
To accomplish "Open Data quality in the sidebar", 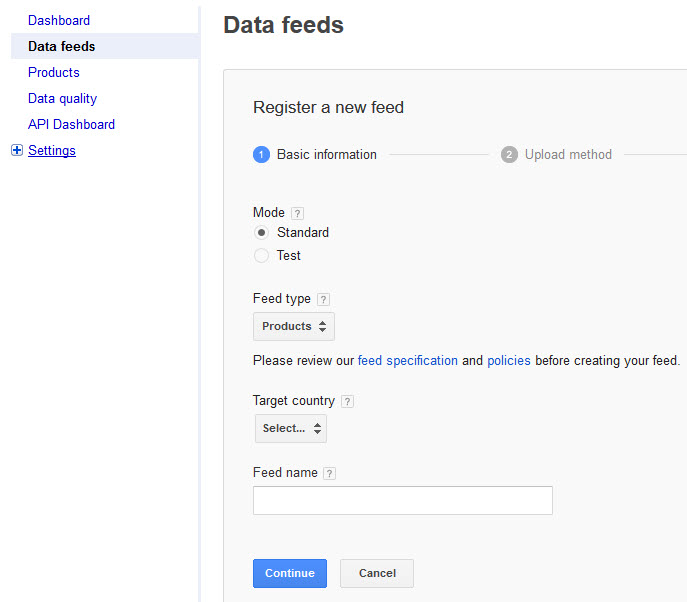I will pos(62,99).
